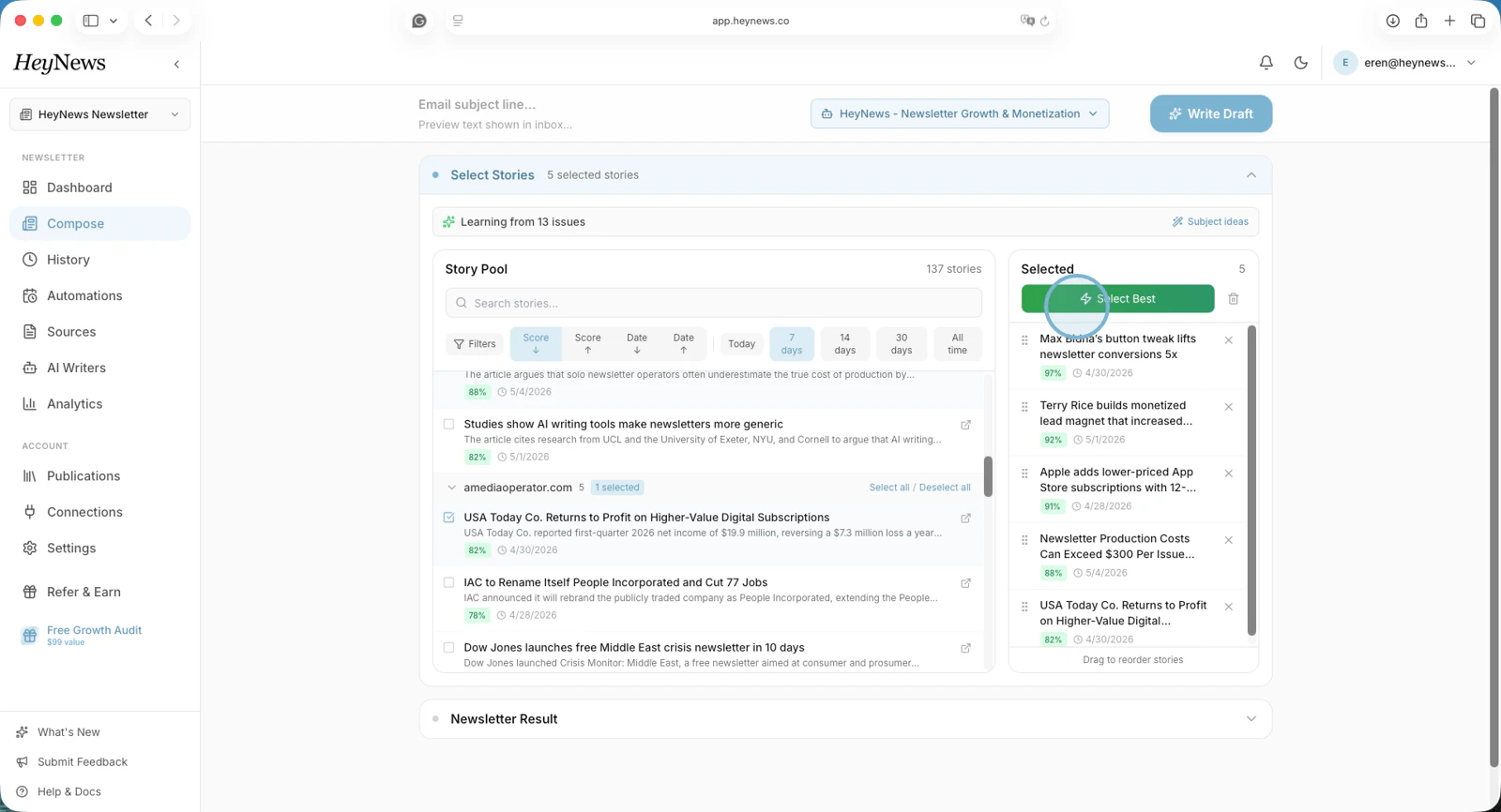This screenshot has width=1501, height=812.
Task: Click Selected list scrollbar
Action: pyautogui.click(x=1251, y=481)
